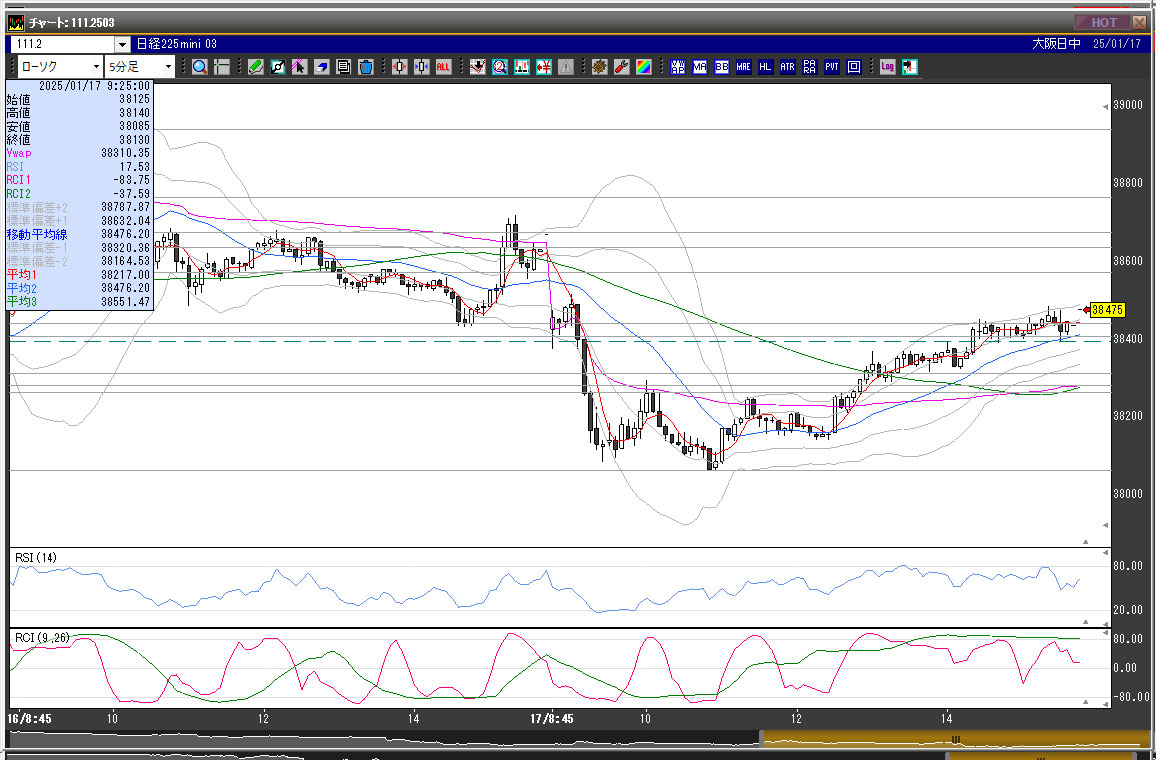The height and width of the screenshot is (760, 1156).
Task: Click the stacked documents copy icon
Action: (344, 67)
